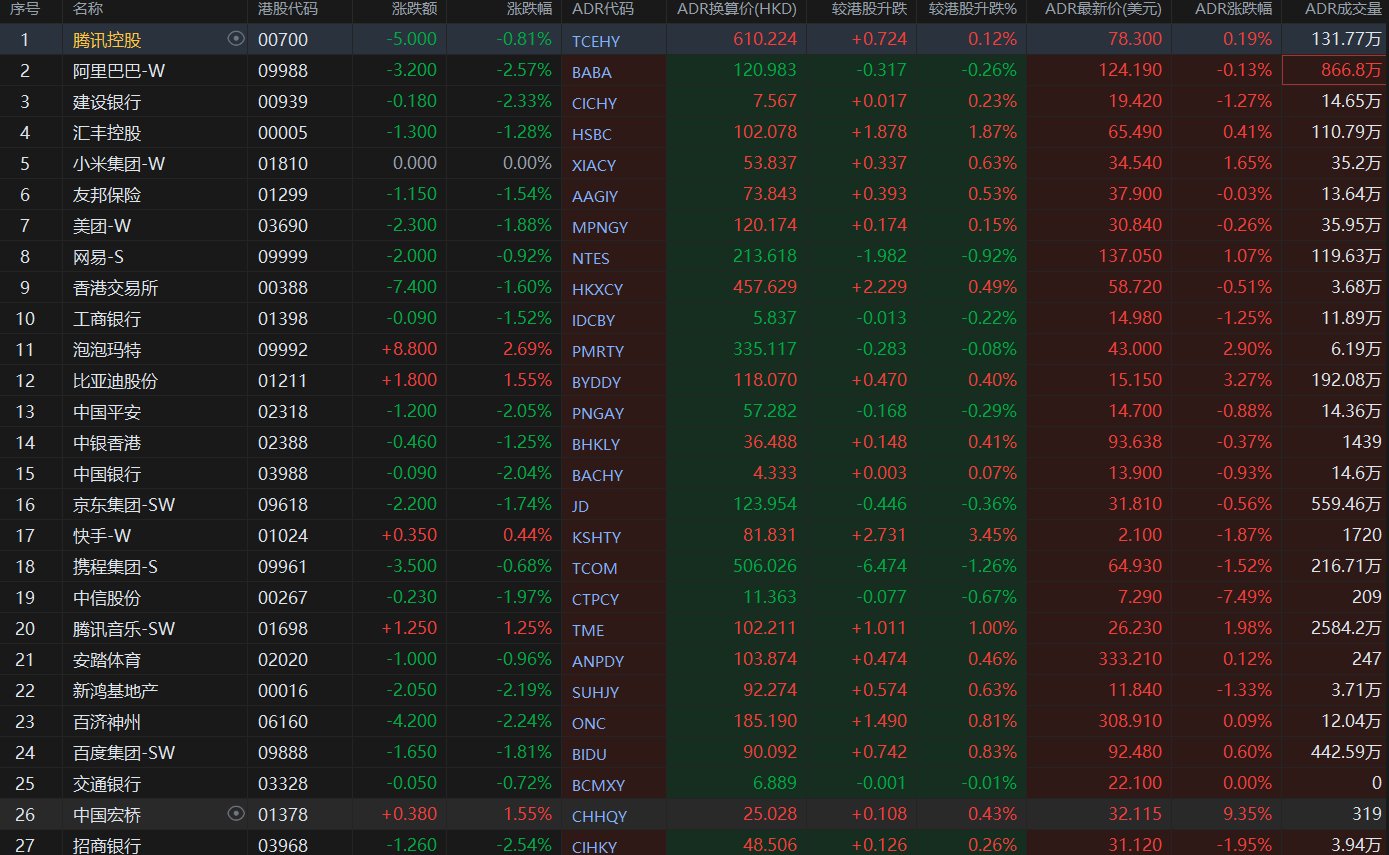Select the 腾讯控股 stock name
1389x855 pixels.
point(107,40)
